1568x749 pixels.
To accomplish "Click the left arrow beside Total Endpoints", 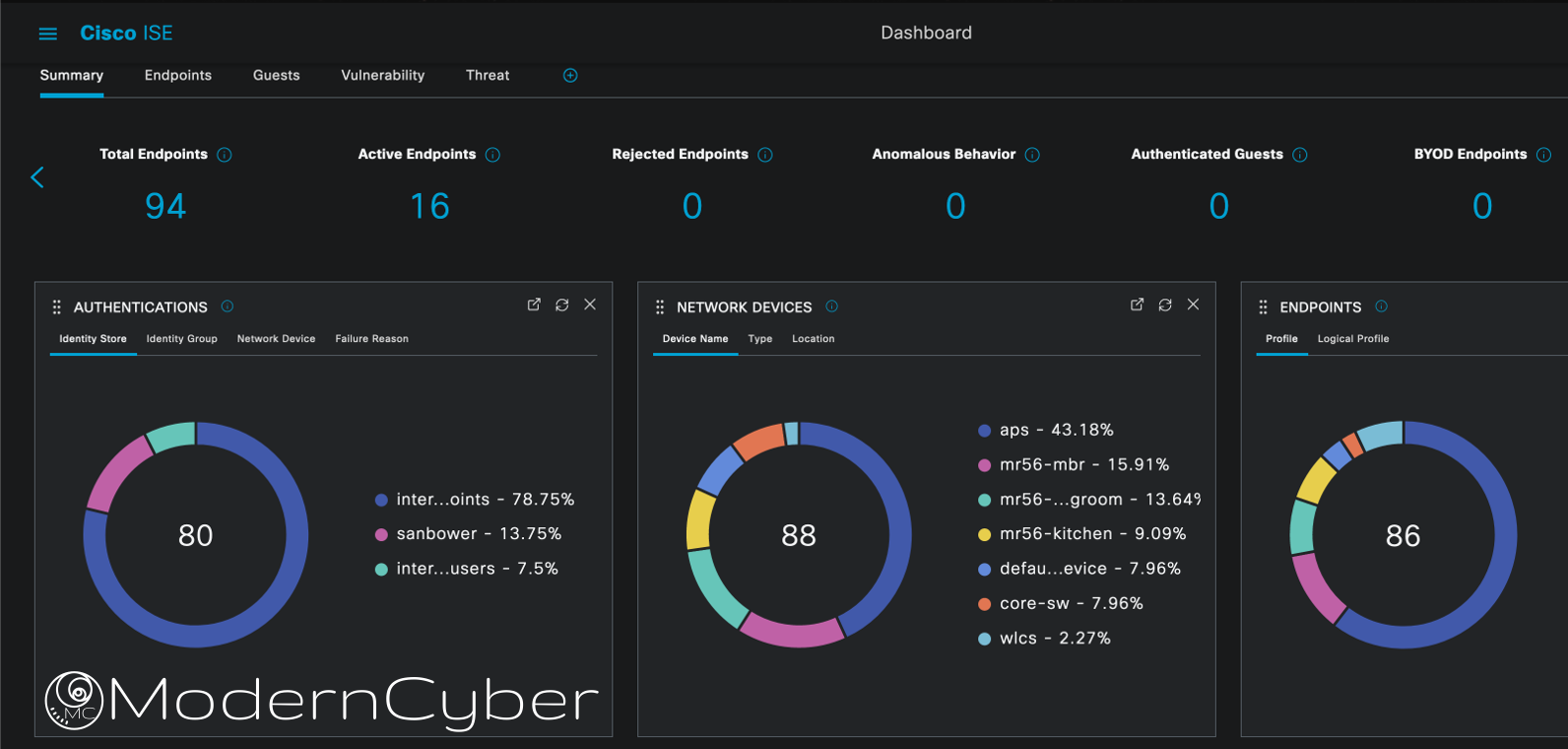I will pos(37,177).
